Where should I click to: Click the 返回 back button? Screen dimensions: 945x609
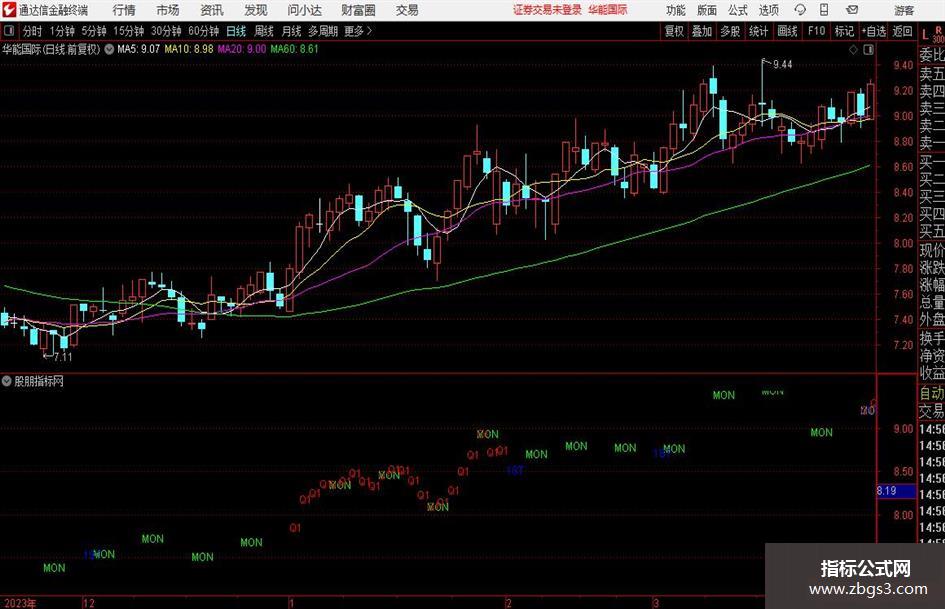[902, 31]
